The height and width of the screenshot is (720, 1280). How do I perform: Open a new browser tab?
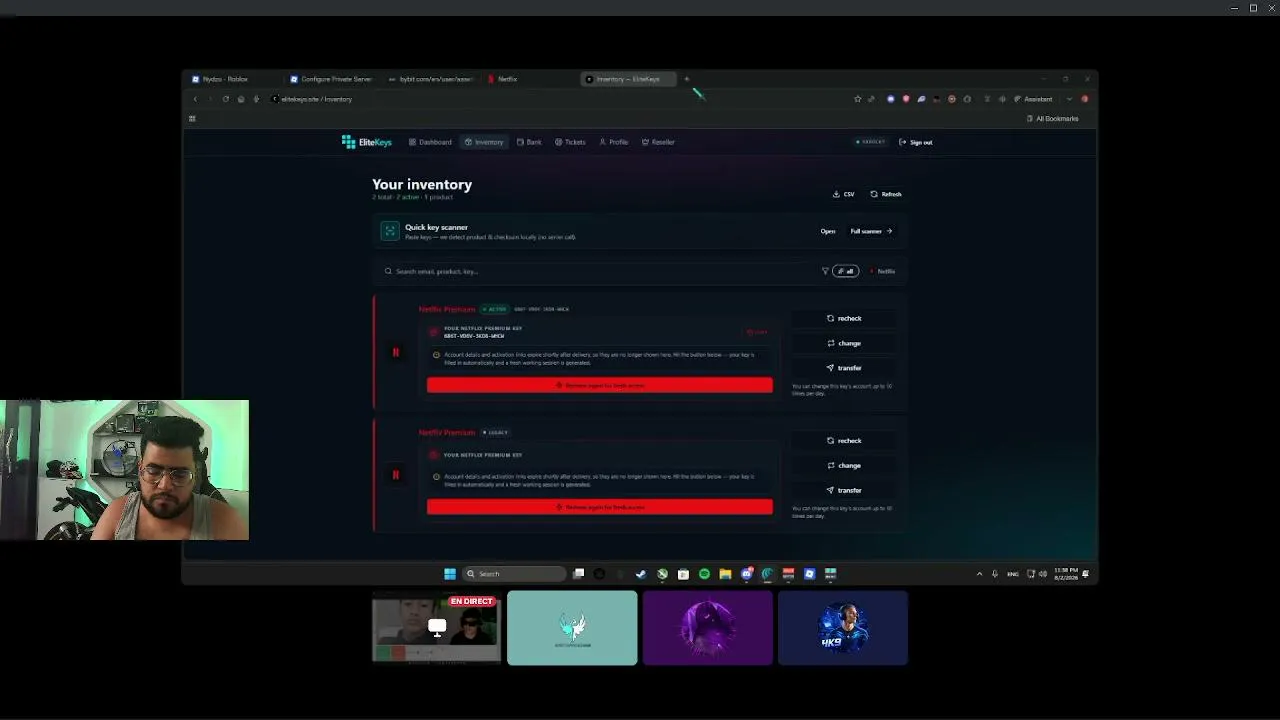687,79
